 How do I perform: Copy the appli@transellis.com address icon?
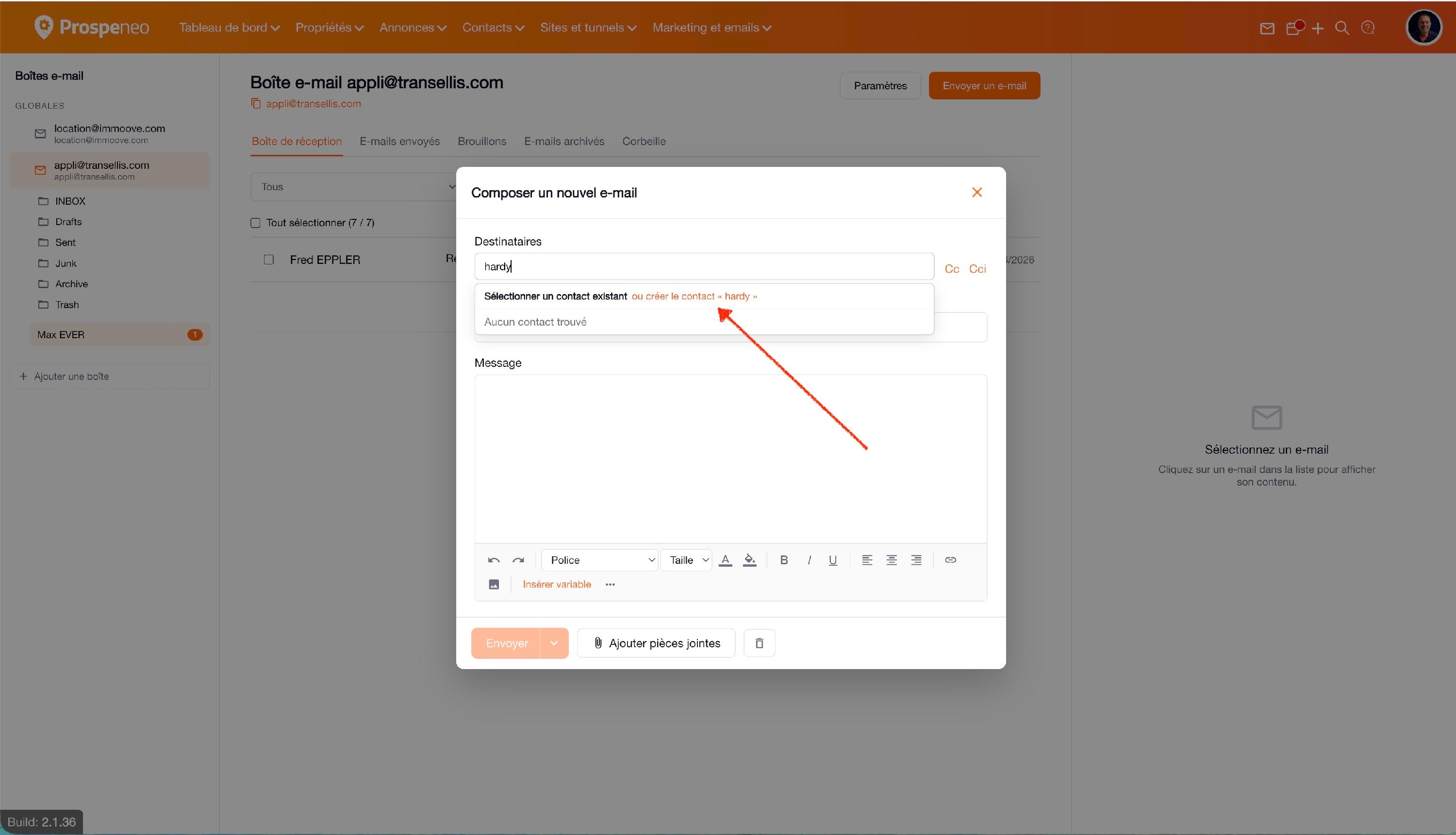point(256,103)
